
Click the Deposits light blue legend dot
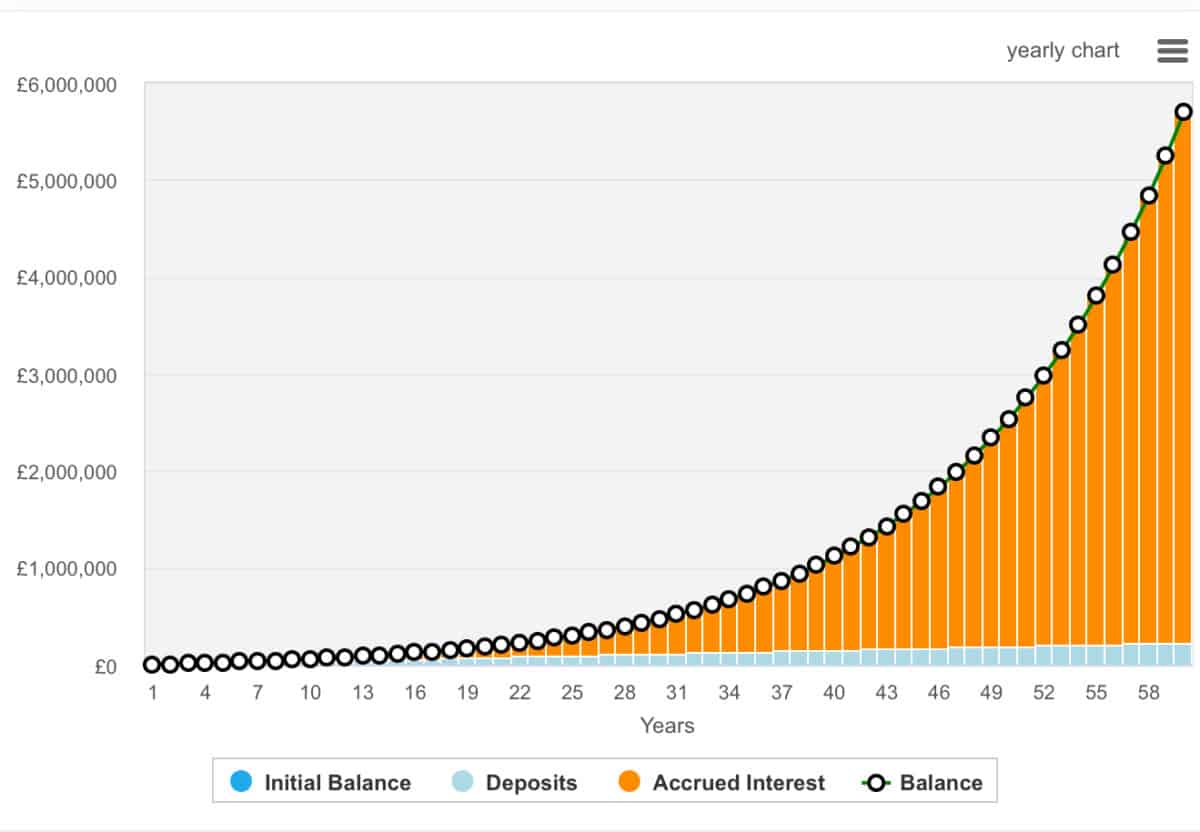pos(463,782)
